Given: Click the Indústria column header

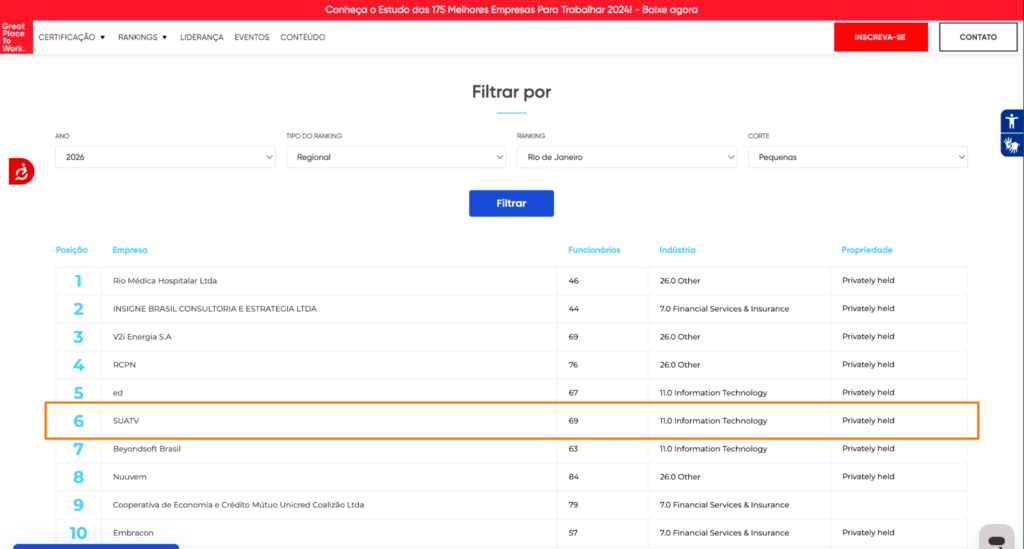Looking at the screenshot, I should 677,250.
